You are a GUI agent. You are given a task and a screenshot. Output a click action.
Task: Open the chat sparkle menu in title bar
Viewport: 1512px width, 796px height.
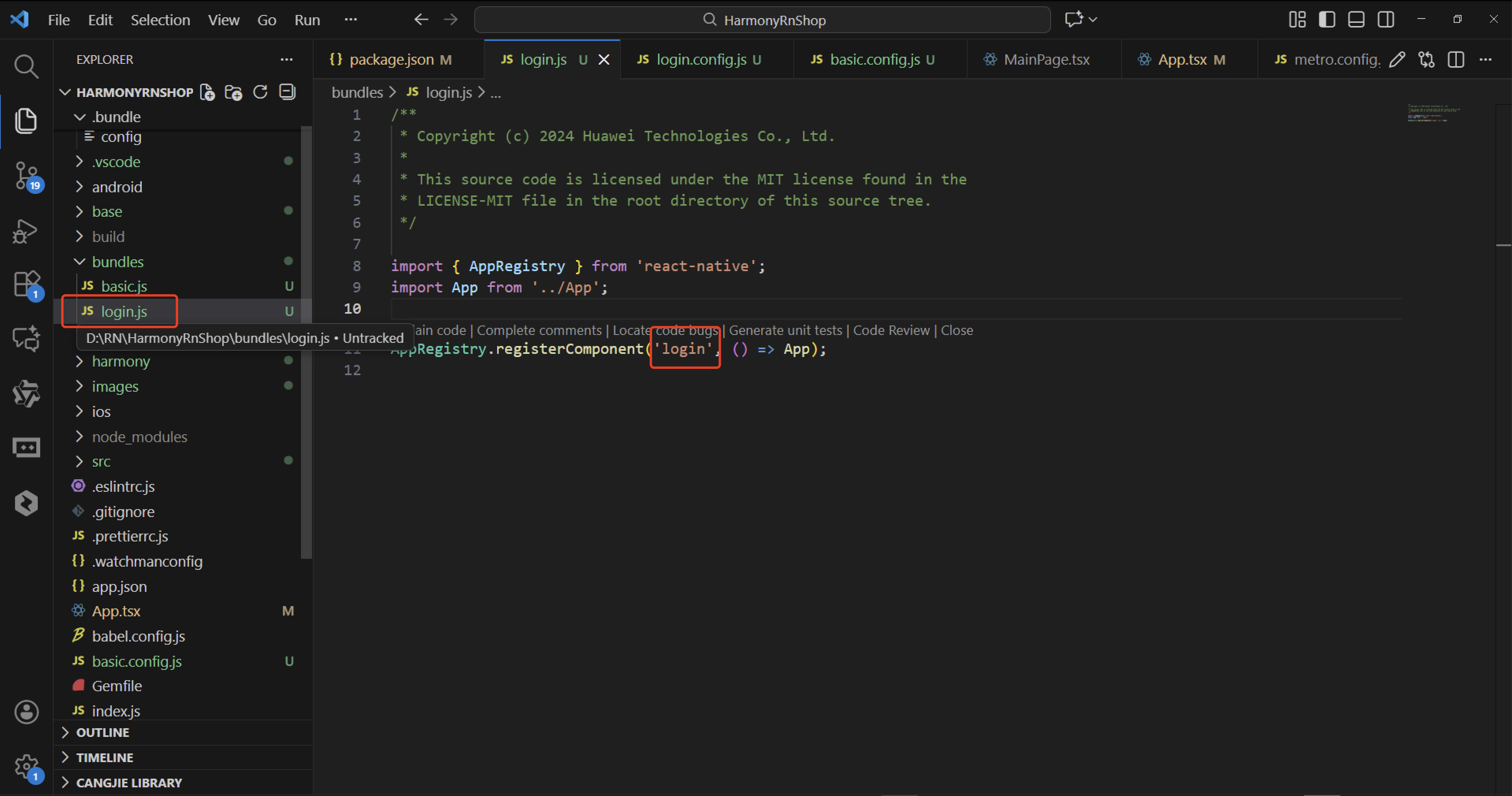[x=1081, y=20]
